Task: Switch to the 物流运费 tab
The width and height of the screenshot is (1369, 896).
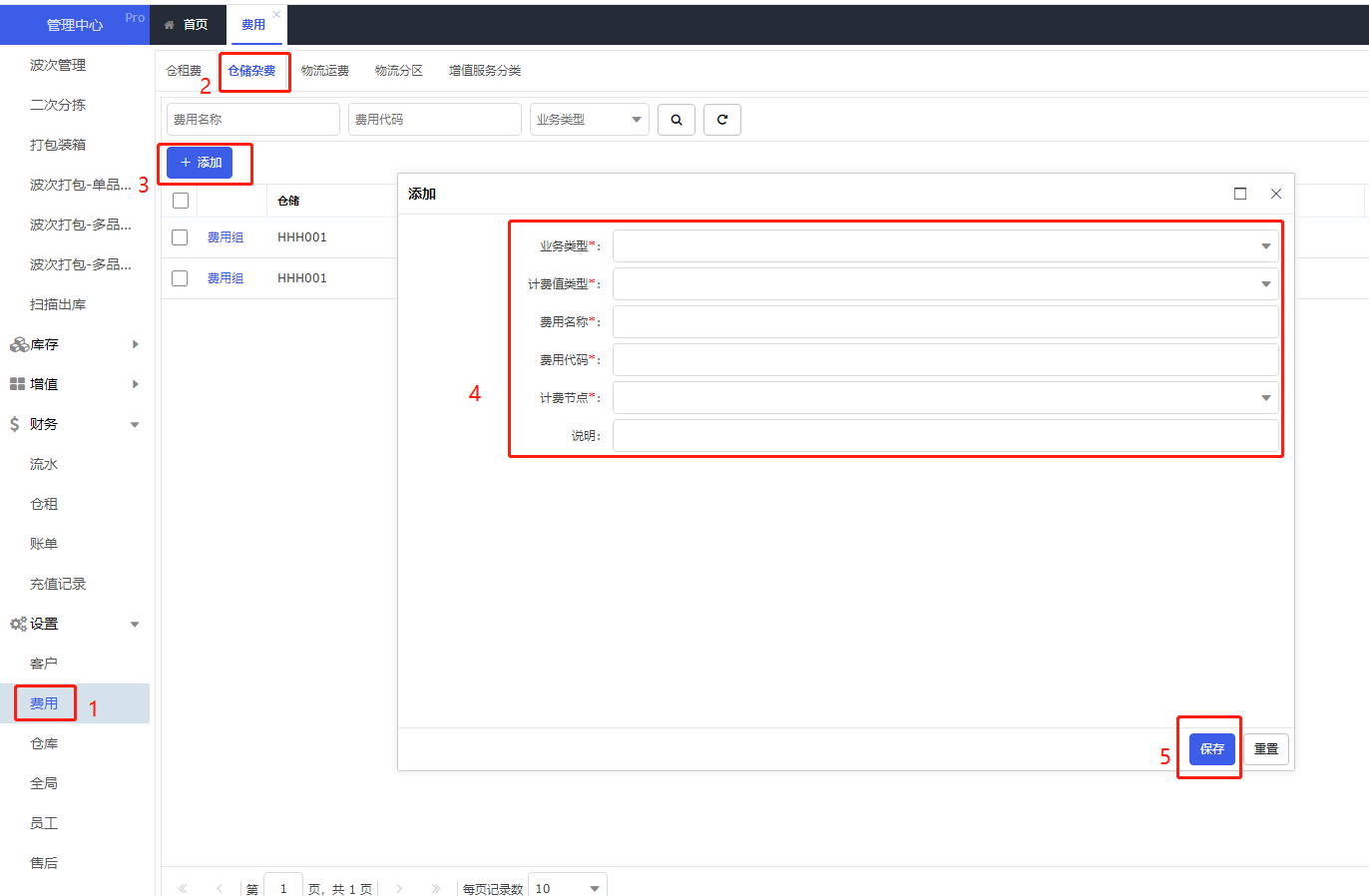Action: pyautogui.click(x=325, y=71)
